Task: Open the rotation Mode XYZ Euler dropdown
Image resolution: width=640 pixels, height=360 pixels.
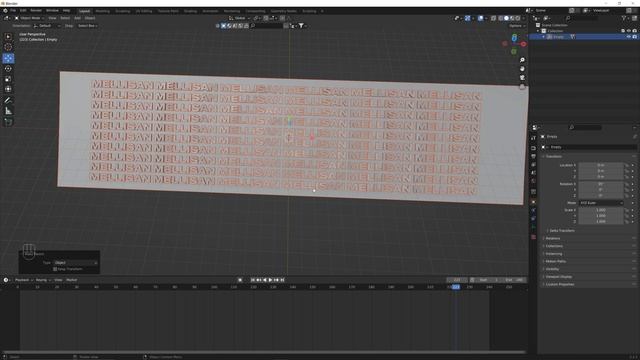Action: click(x=601, y=203)
